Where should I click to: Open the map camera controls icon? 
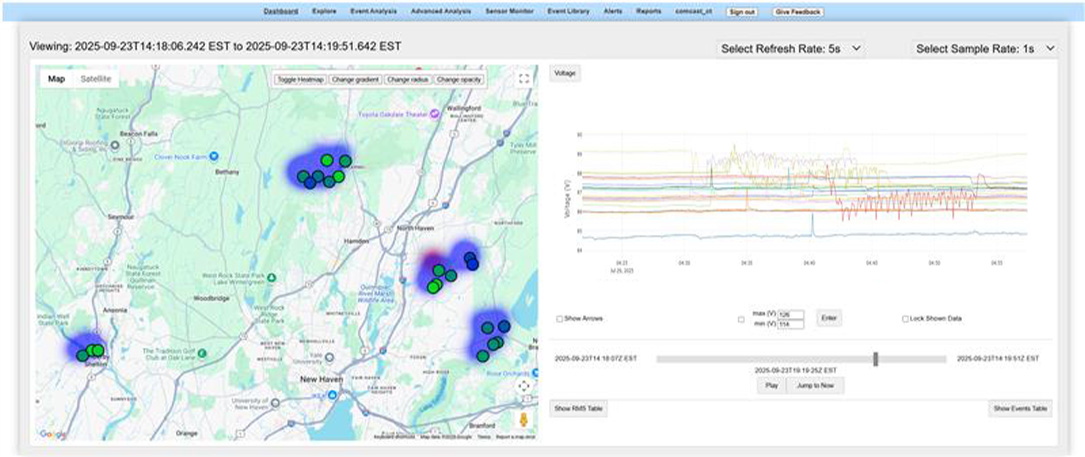[x=523, y=385]
